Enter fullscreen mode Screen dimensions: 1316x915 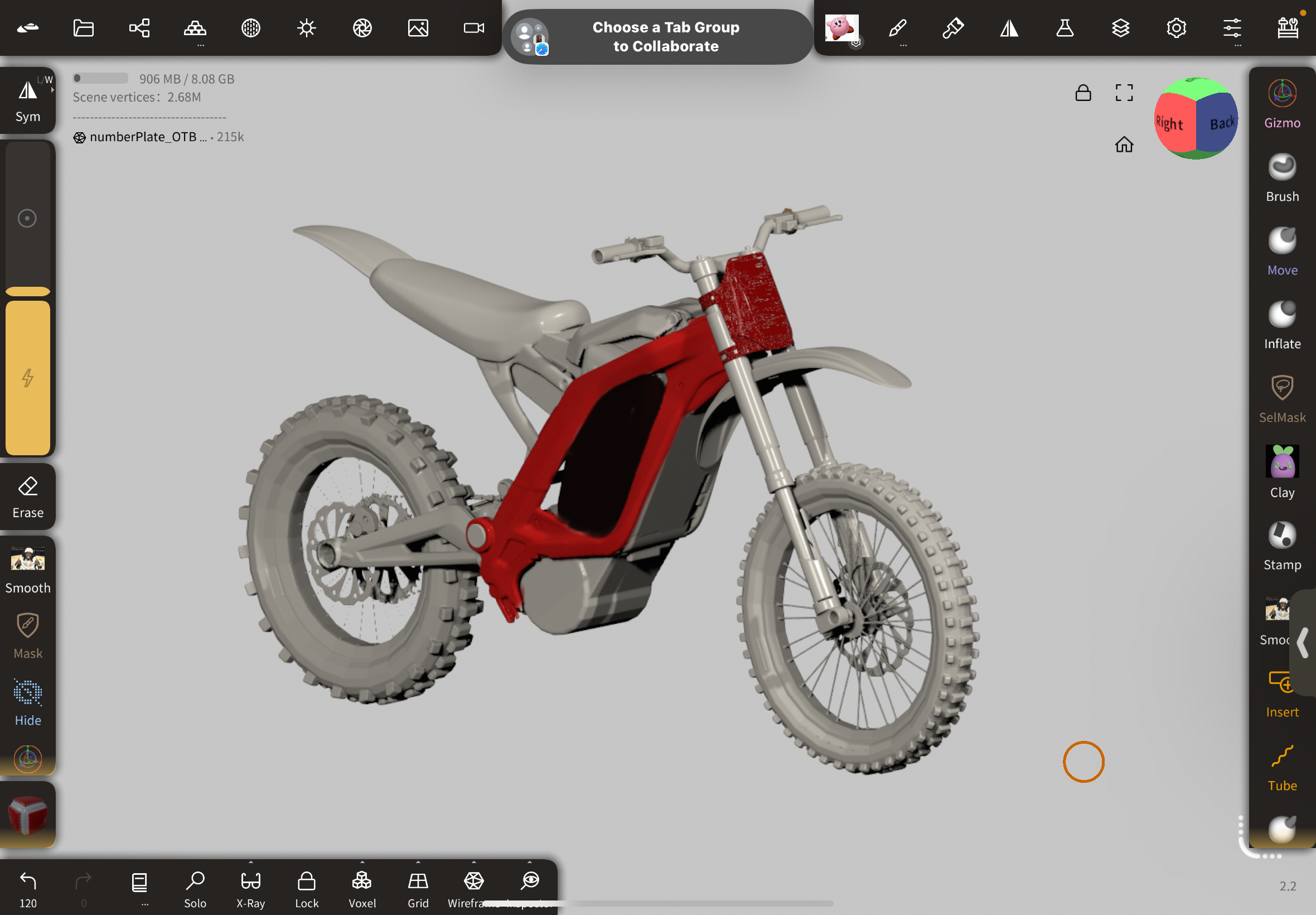click(x=1124, y=93)
